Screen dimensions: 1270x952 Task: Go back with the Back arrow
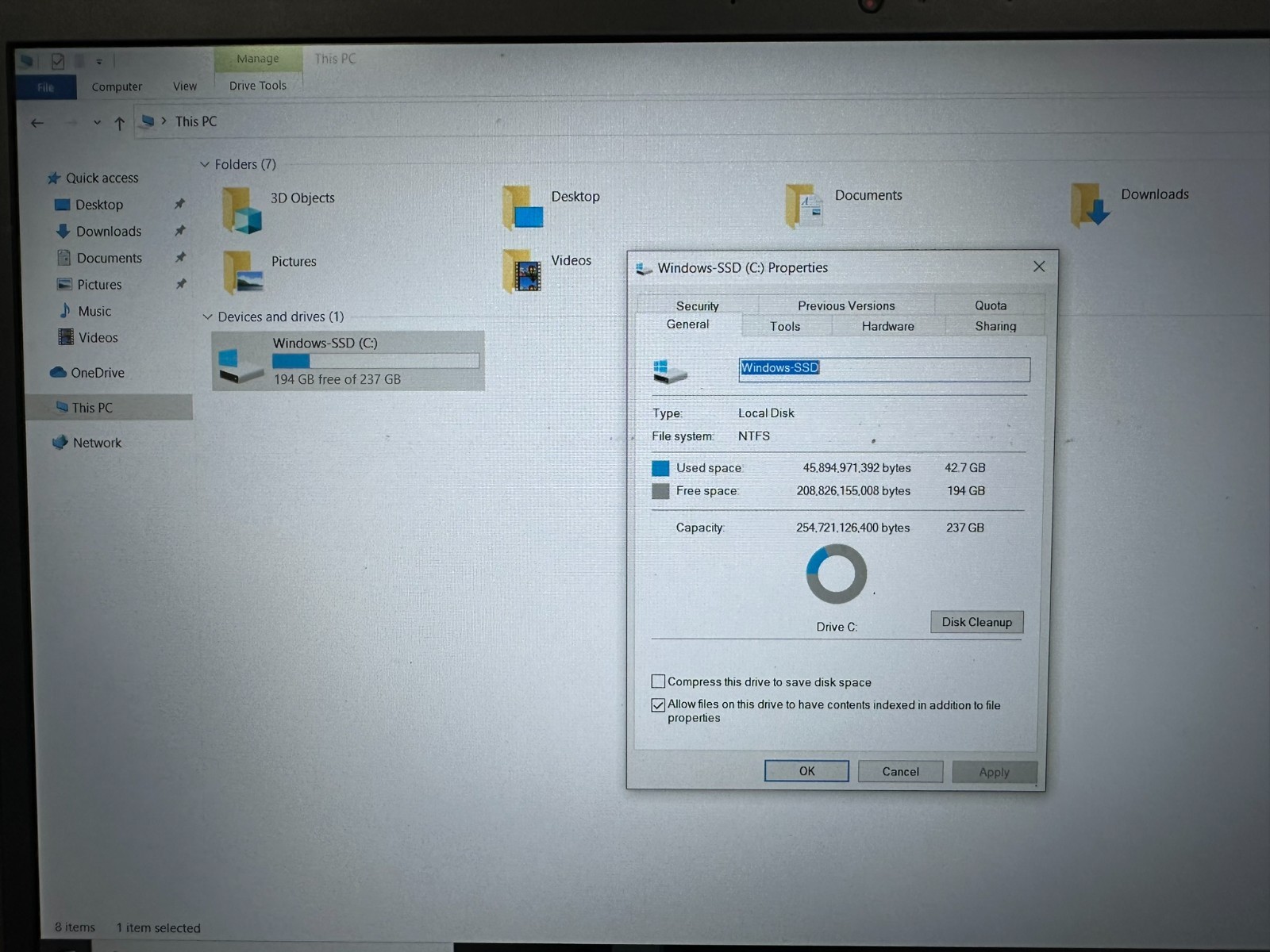37,123
